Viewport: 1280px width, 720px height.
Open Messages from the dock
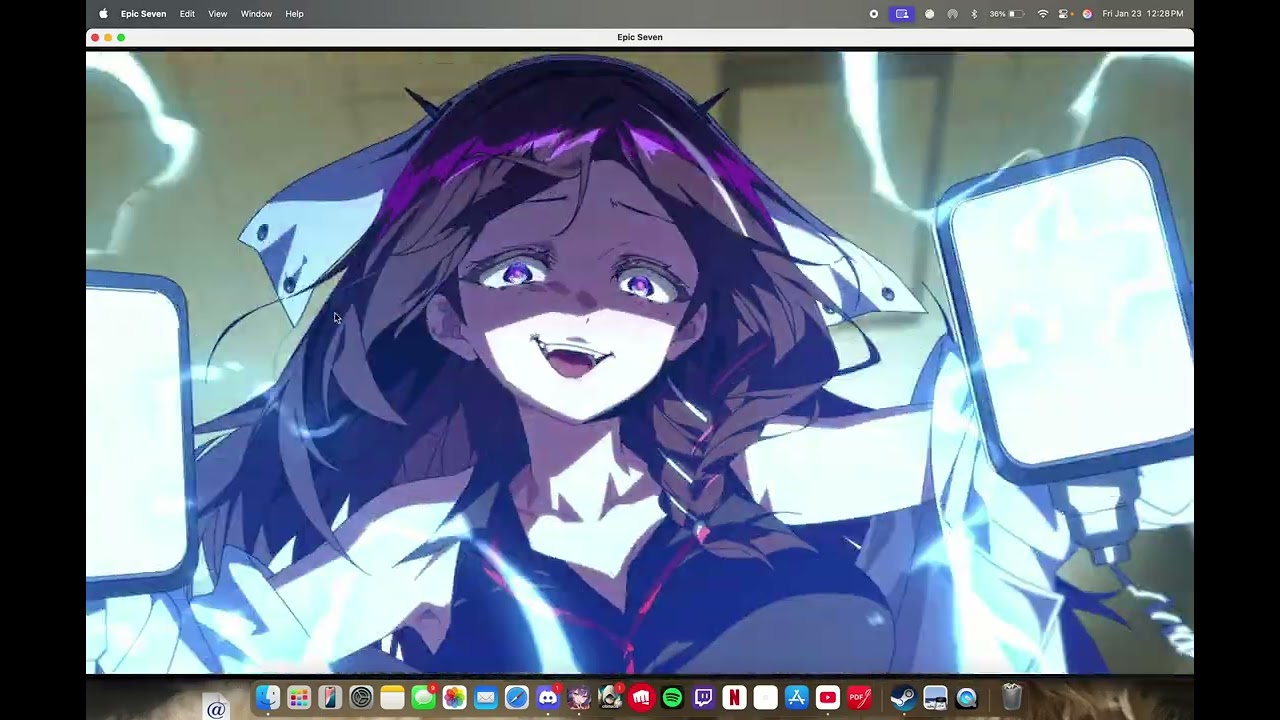(x=423, y=697)
